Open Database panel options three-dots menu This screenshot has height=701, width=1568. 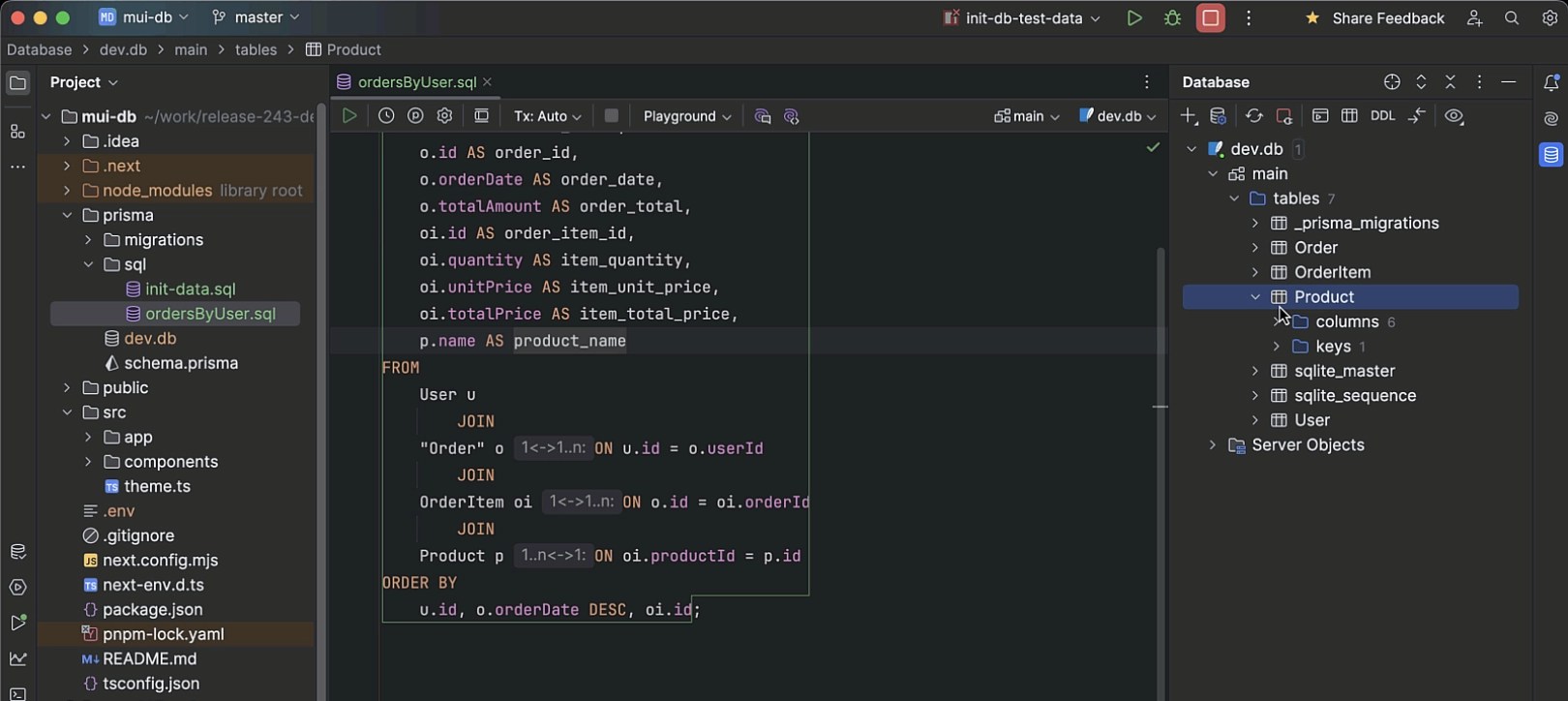coord(1479,82)
